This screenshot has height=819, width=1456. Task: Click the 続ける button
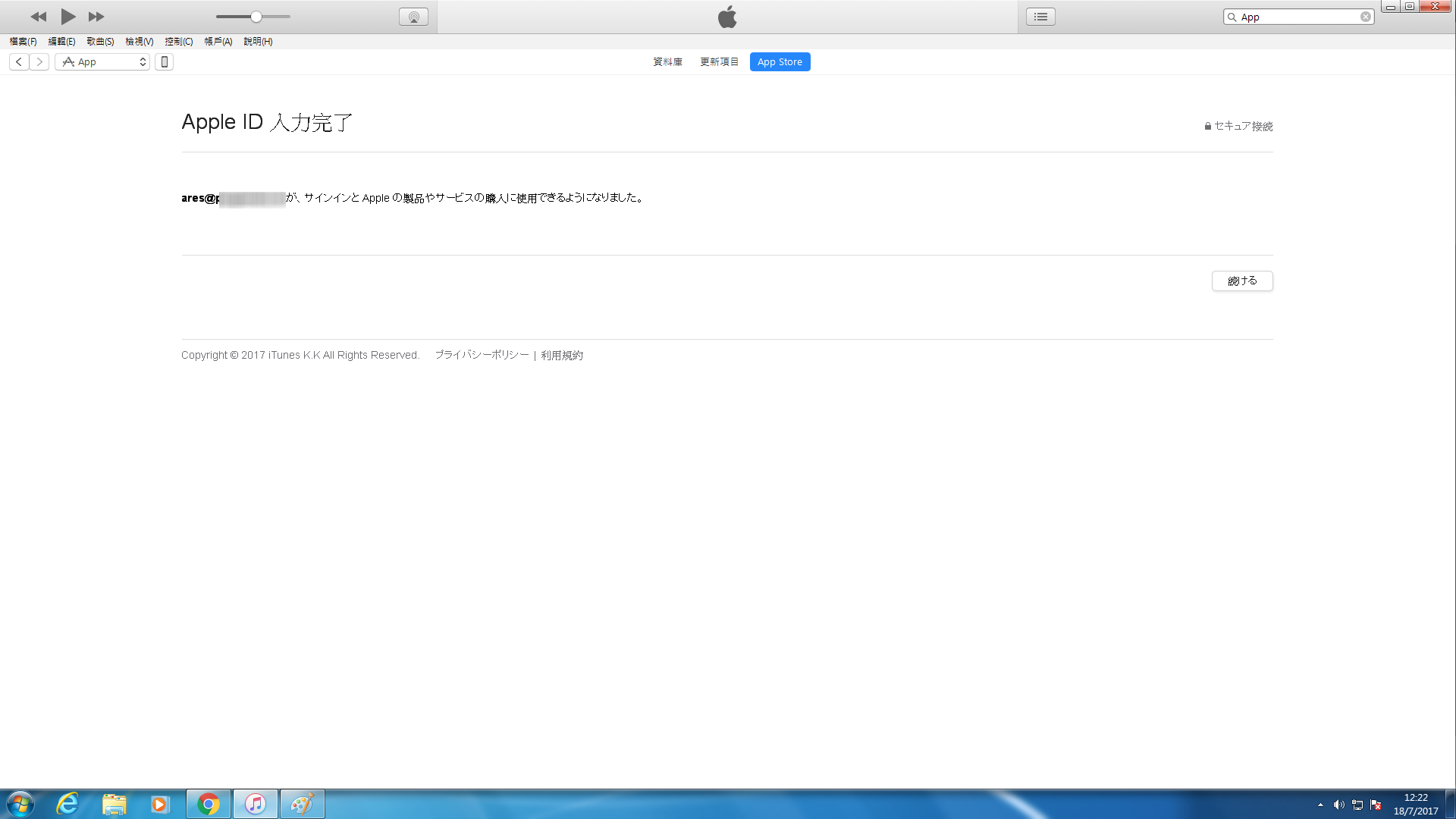(1241, 281)
